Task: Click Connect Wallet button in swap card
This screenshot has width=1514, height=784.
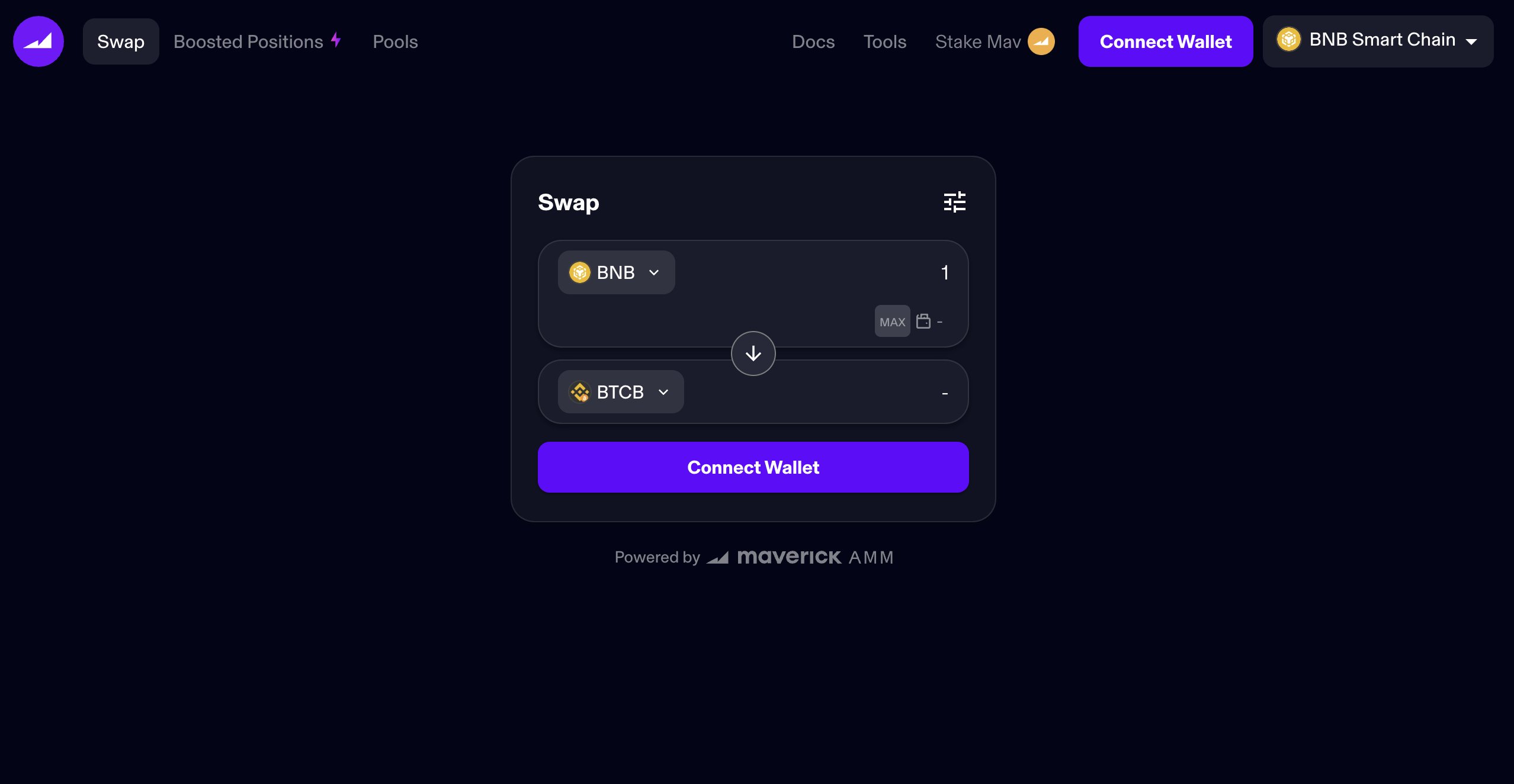Action: click(x=753, y=467)
